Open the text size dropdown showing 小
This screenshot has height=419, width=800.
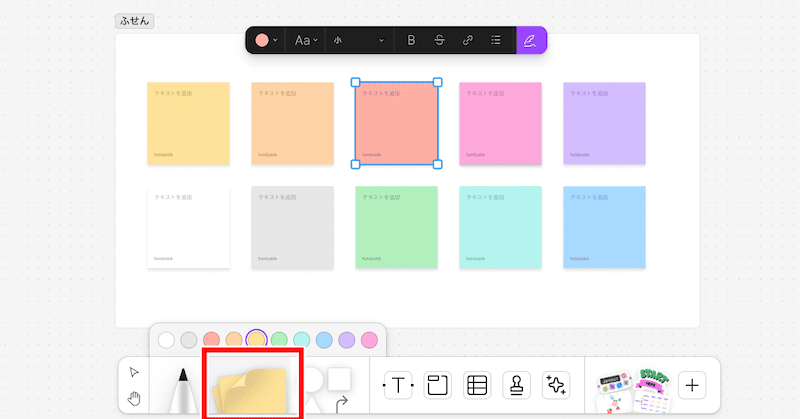pyautogui.click(x=358, y=40)
